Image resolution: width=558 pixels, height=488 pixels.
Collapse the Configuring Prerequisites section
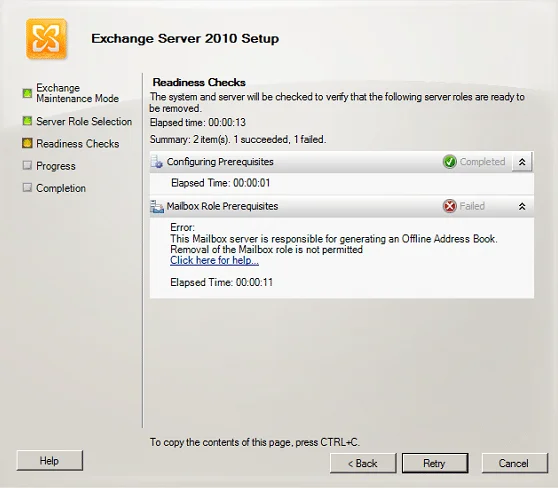pyautogui.click(x=522, y=162)
